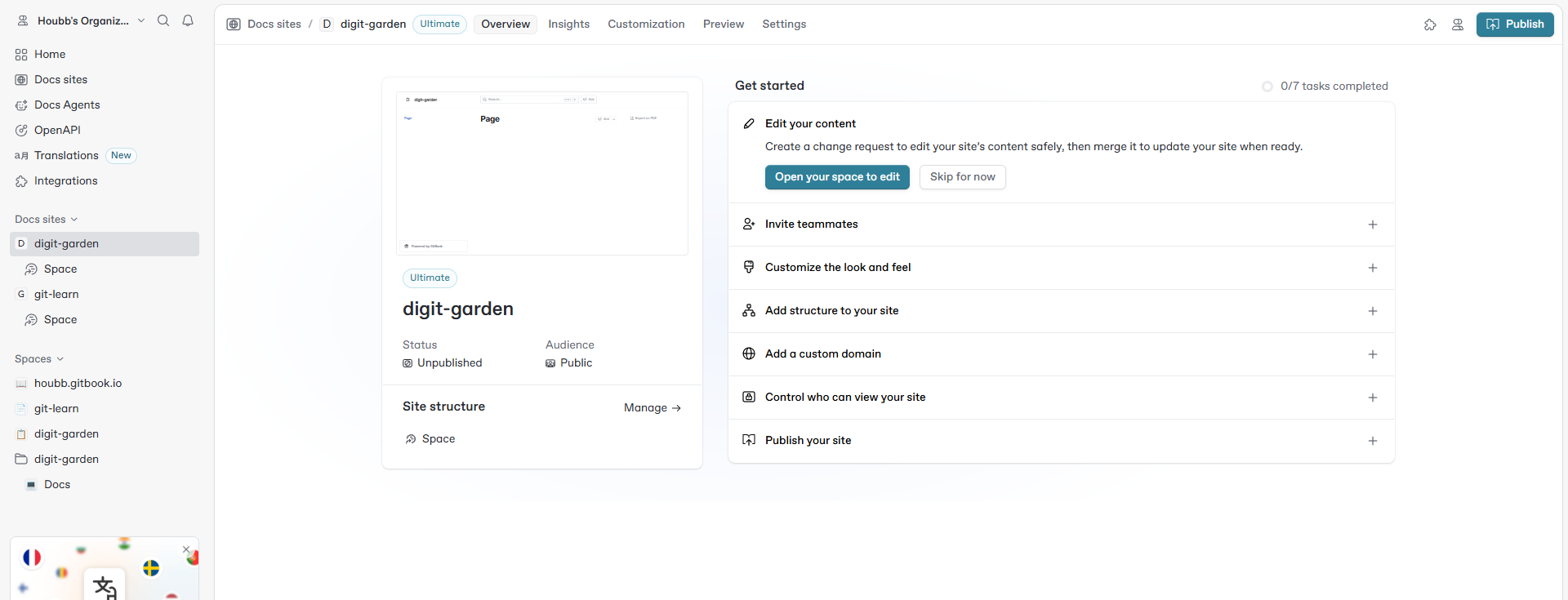Click Open your space to edit

pyautogui.click(x=837, y=177)
